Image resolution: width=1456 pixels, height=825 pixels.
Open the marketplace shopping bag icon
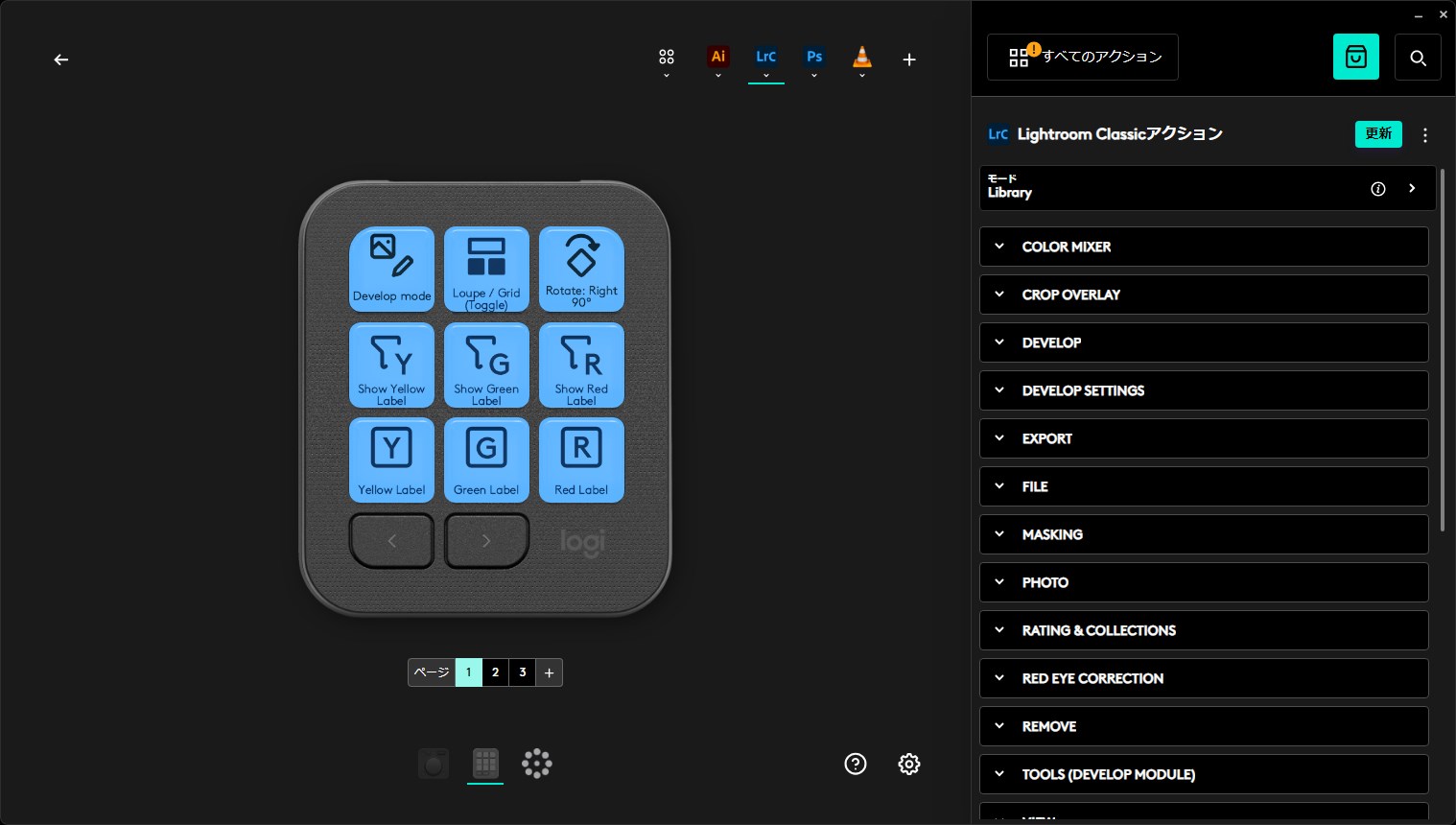(1356, 58)
